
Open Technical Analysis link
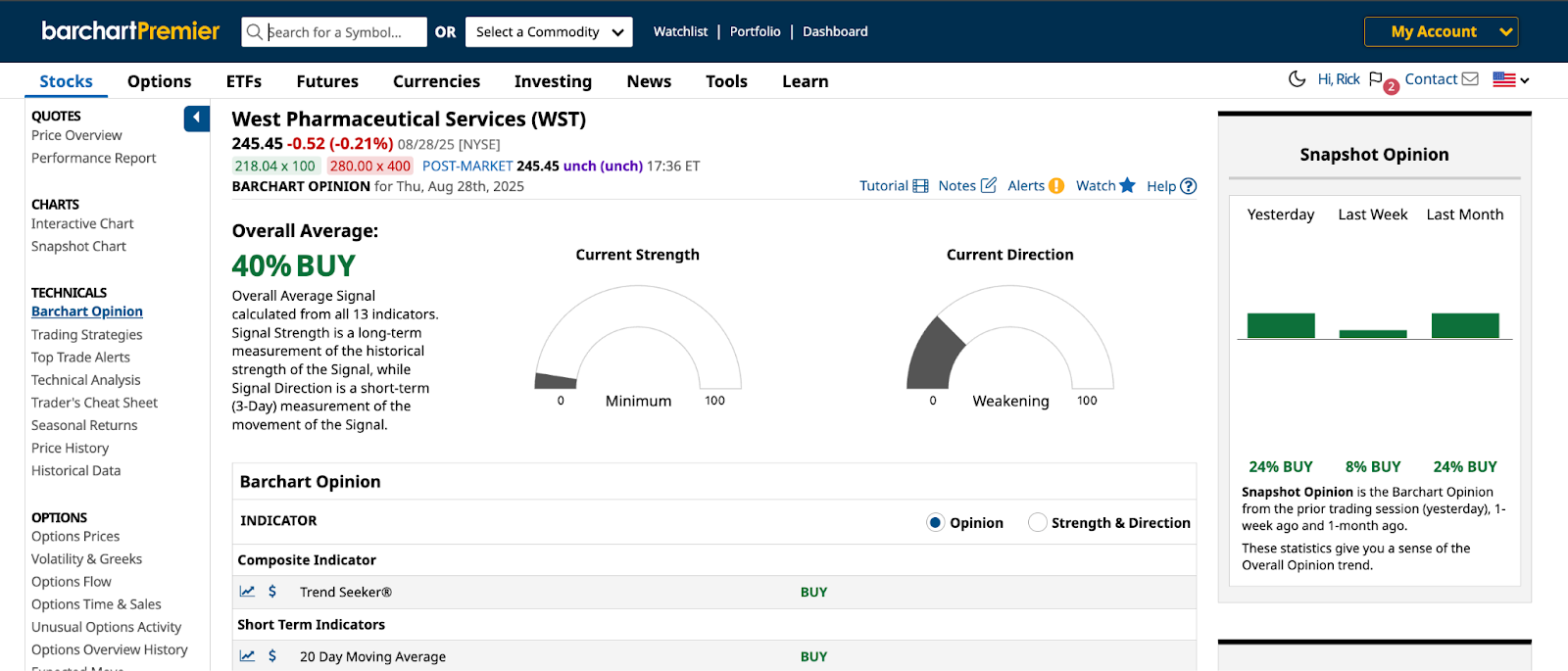point(85,380)
